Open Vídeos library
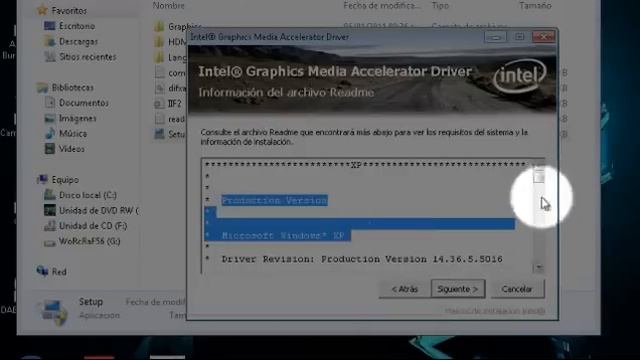This screenshot has width=640, height=360. click(x=71, y=149)
